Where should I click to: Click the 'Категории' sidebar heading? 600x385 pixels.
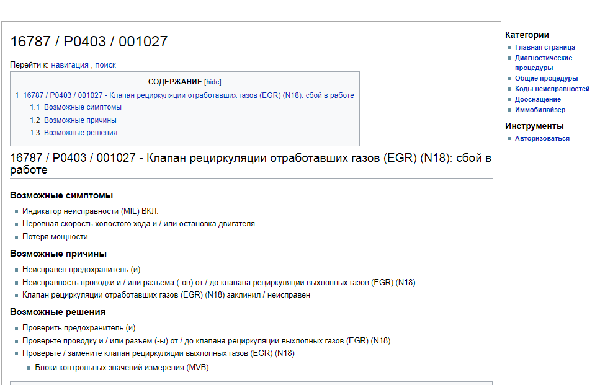coord(527,35)
